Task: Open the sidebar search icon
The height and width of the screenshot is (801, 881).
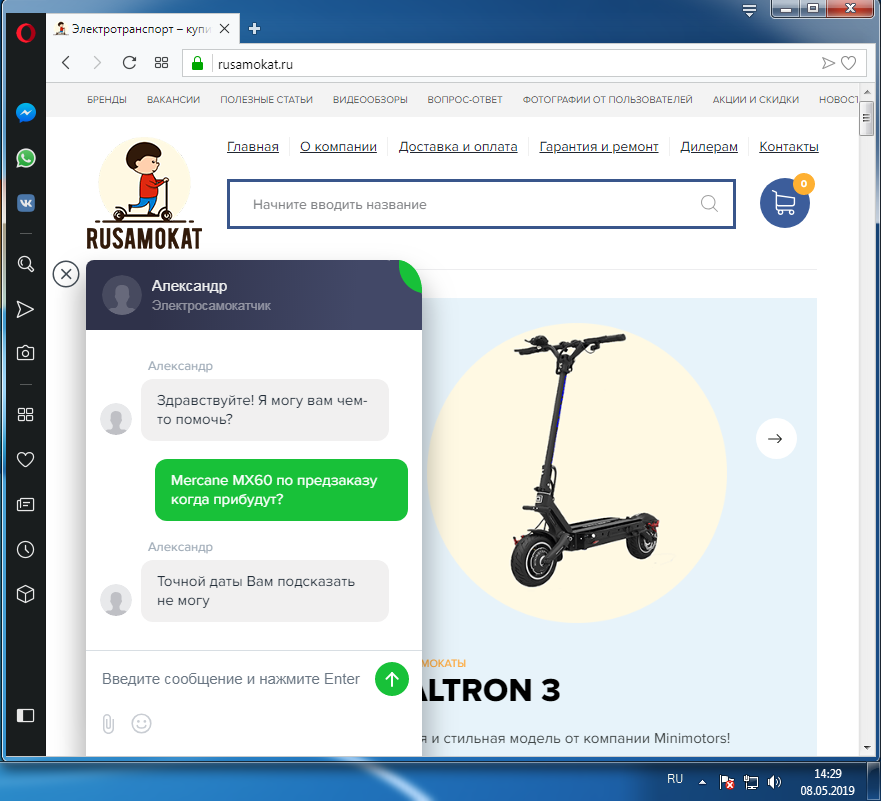Action: (x=26, y=263)
